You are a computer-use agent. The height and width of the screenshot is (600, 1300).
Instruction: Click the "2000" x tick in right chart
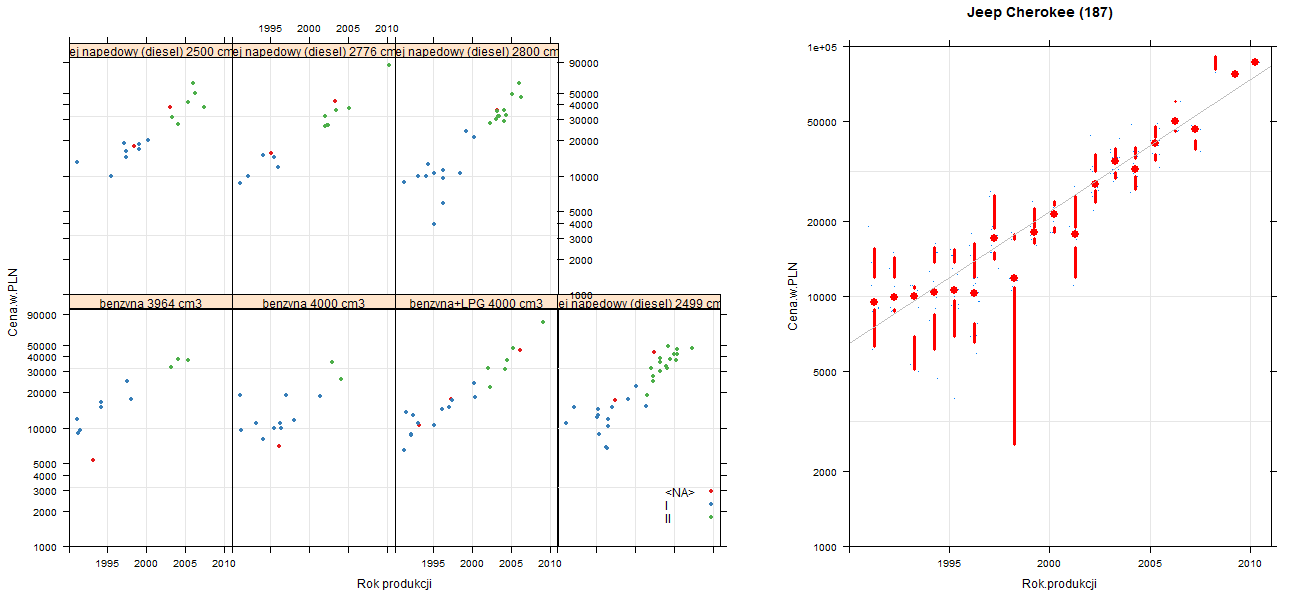coord(1049,565)
